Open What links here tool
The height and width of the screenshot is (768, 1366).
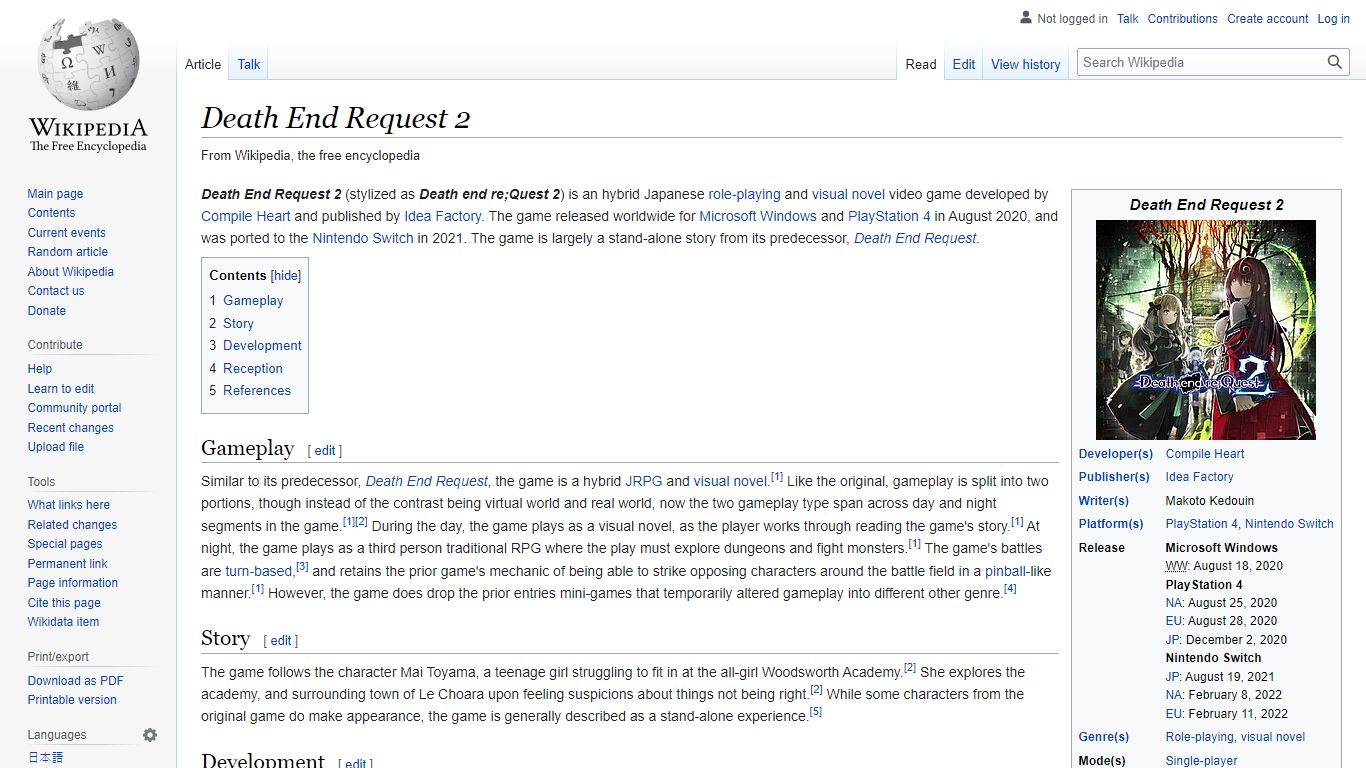click(68, 505)
